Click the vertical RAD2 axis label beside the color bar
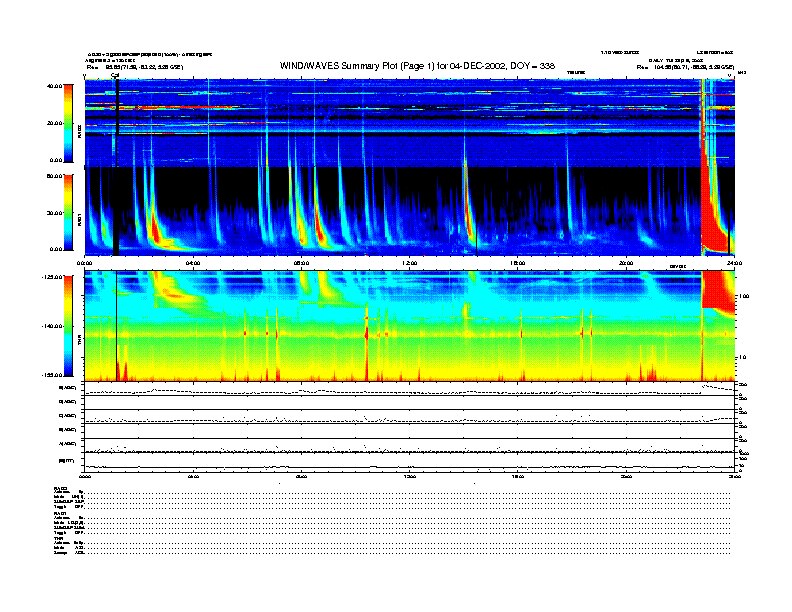 coord(79,131)
